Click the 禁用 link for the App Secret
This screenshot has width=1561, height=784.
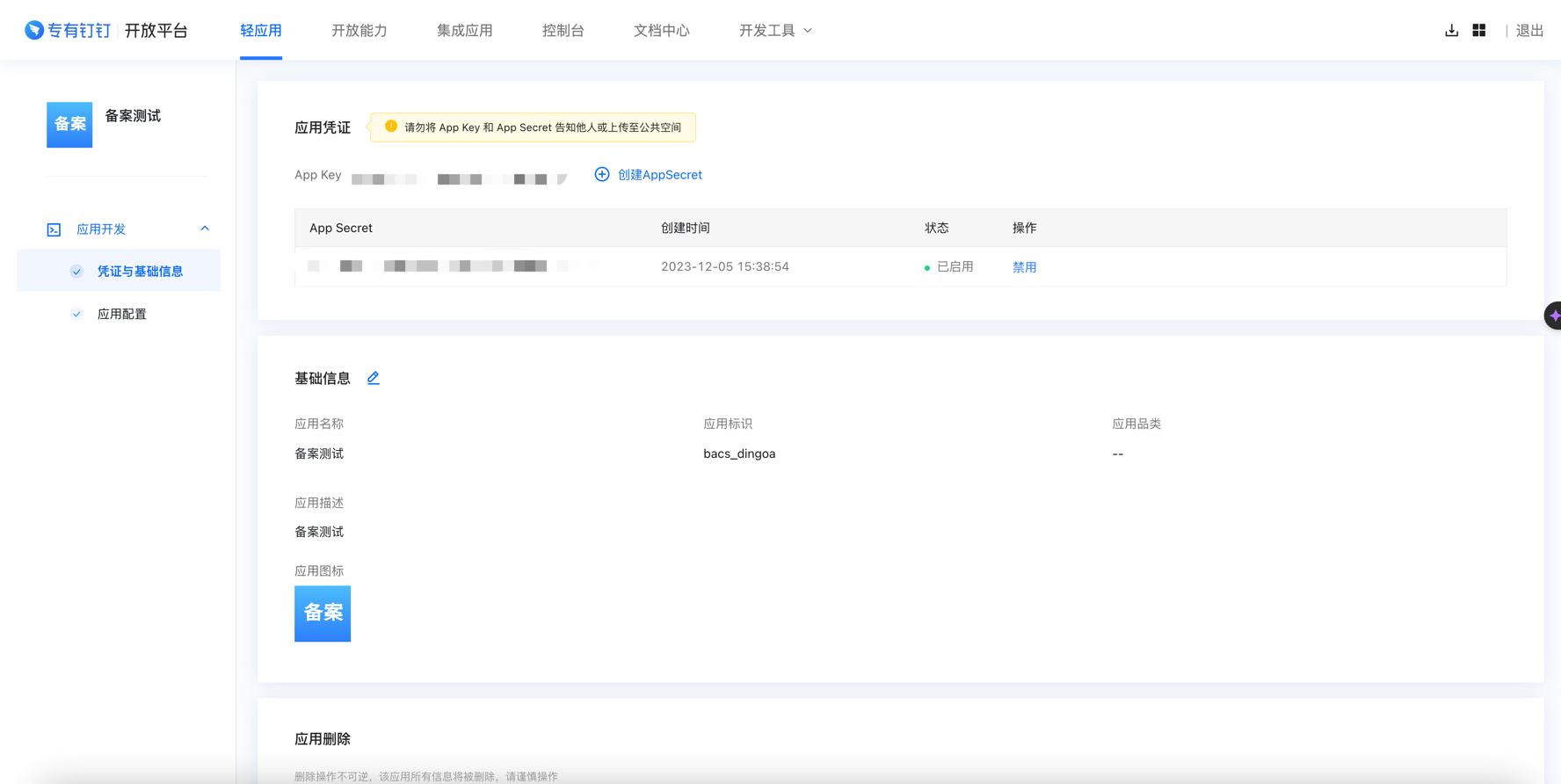pos(1025,266)
